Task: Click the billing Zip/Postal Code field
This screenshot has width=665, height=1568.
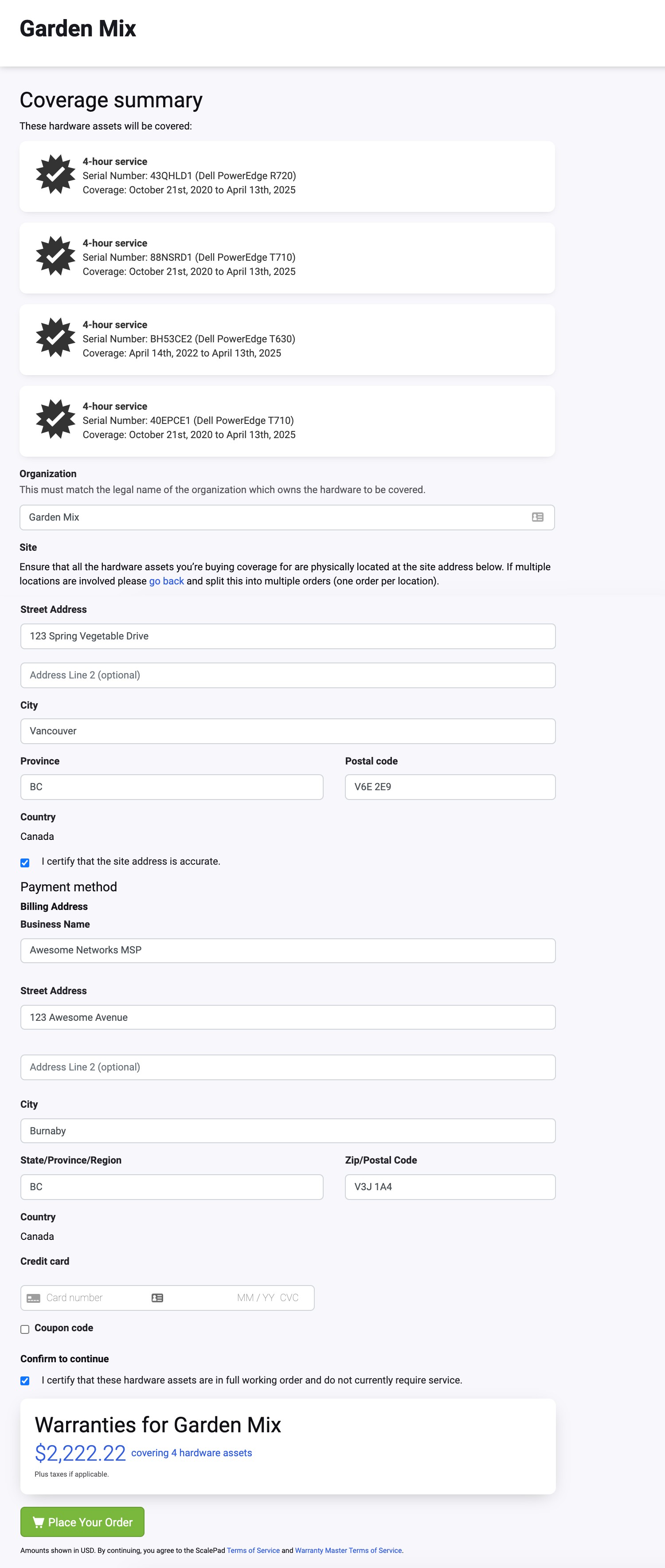Action: (450, 1187)
